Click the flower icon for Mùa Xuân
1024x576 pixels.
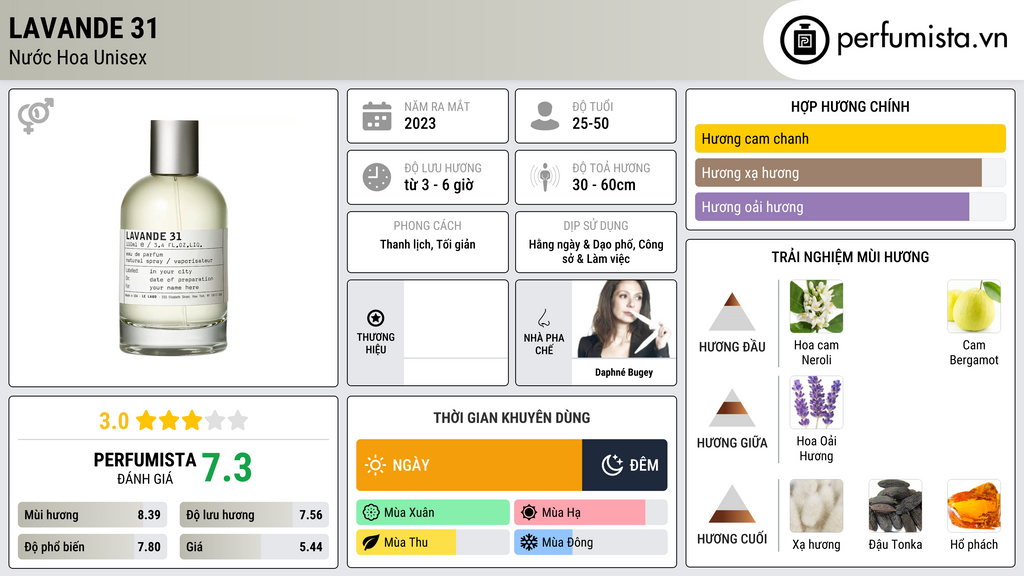pyautogui.click(x=371, y=512)
